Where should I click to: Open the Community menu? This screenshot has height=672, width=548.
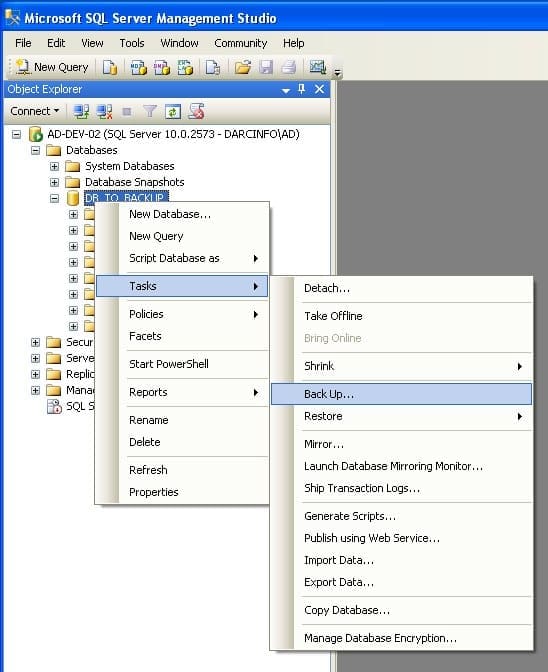[241, 43]
